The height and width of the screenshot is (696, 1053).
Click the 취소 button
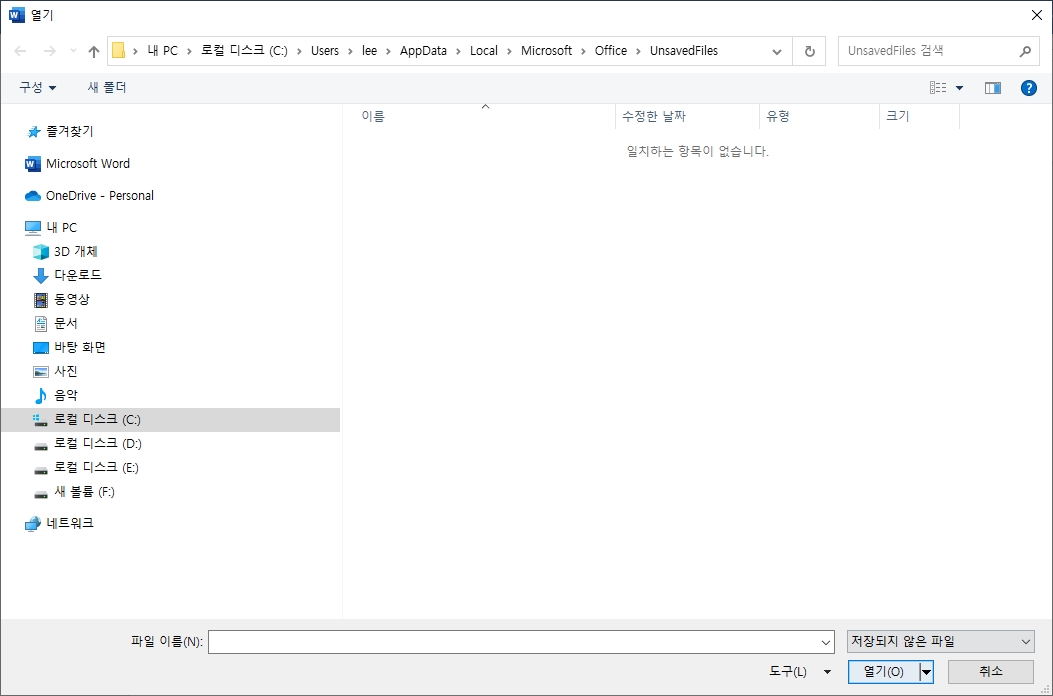click(x=991, y=672)
